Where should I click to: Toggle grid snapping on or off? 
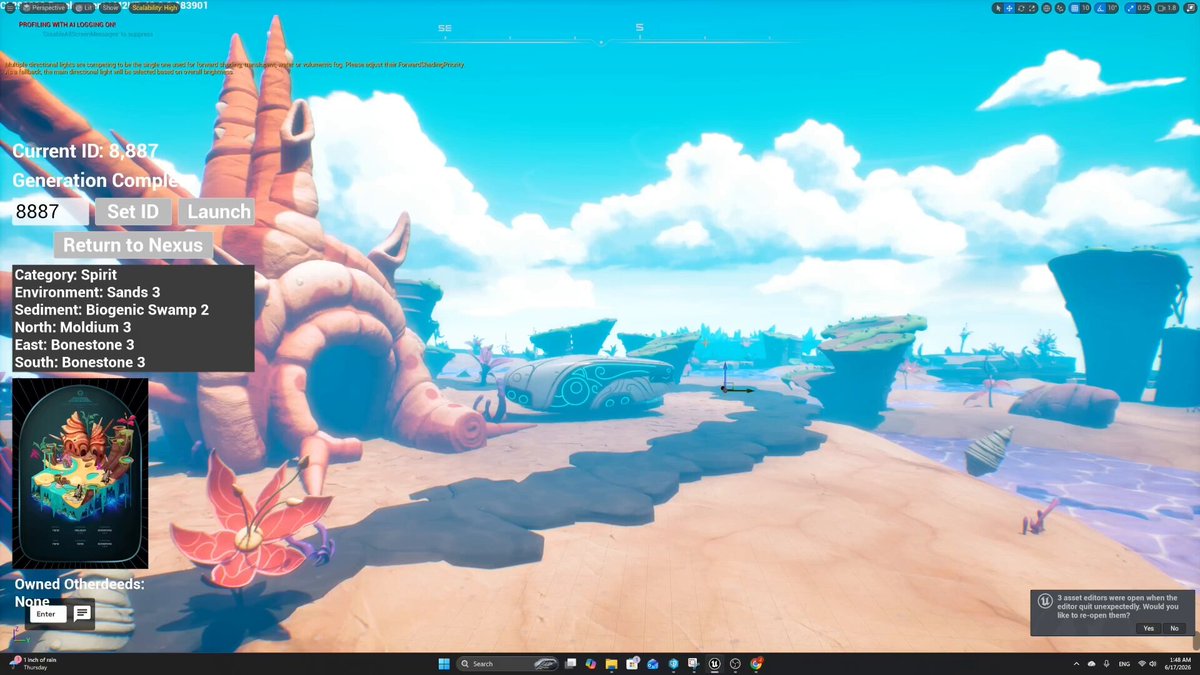[x=1075, y=8]
